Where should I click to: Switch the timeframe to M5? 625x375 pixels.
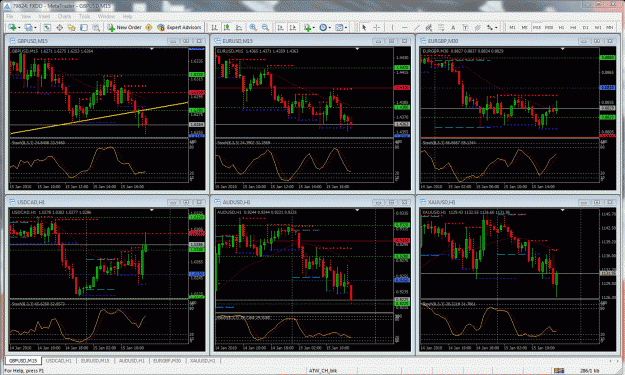tap(525, 27)
